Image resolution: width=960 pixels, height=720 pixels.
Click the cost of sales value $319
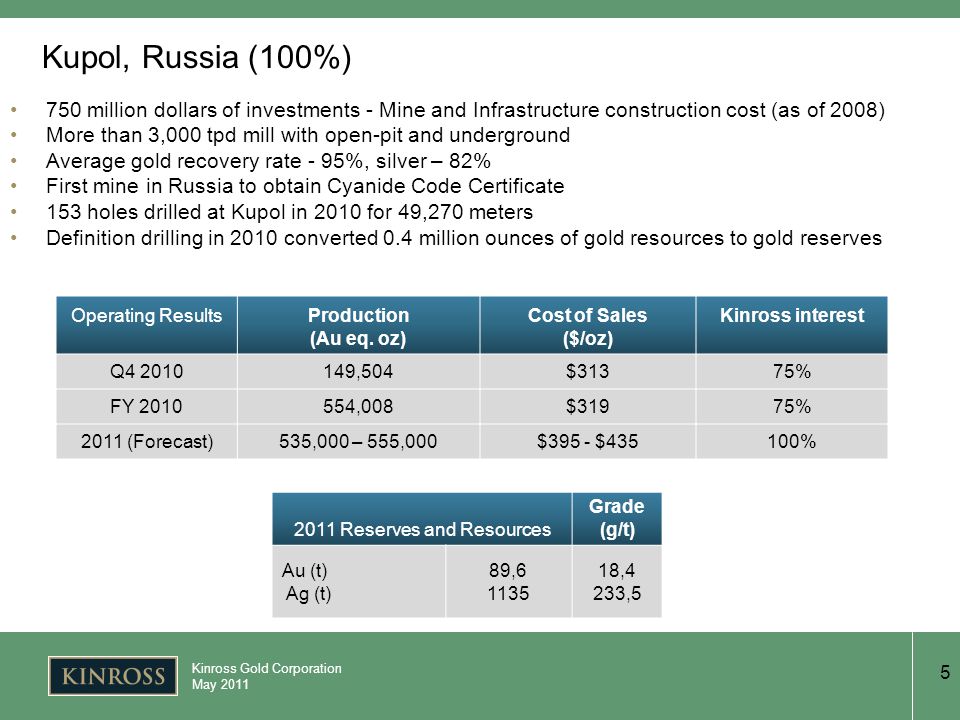coord(587,406)
